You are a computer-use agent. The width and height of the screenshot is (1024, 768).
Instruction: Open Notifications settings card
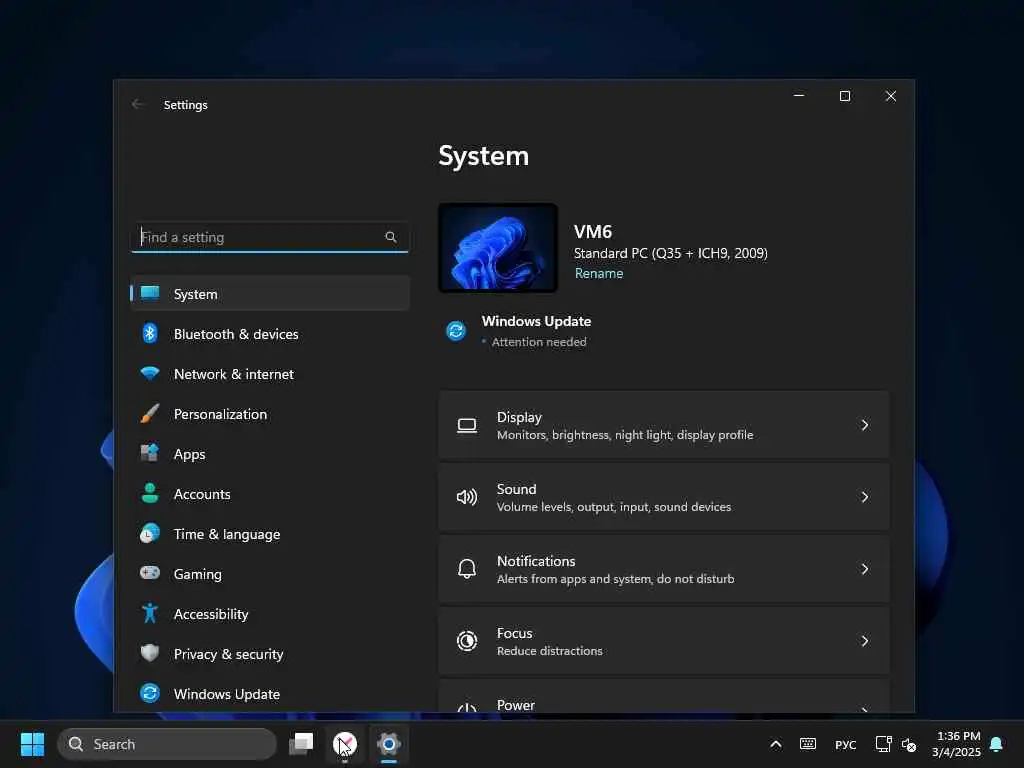coord(664,569)
